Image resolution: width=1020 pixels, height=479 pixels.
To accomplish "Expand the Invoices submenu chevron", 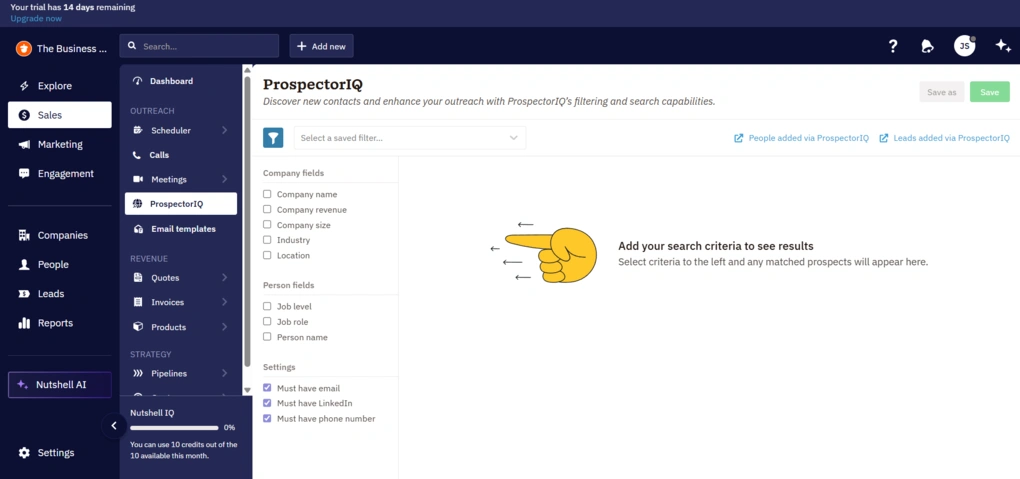I will (224, 302).
